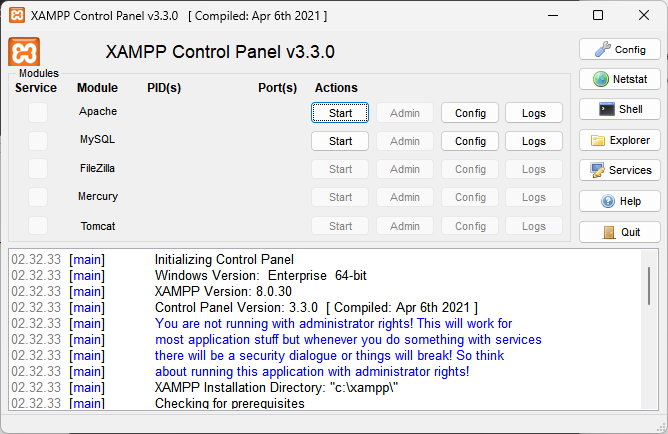Screen dimensions: 668x434
Task: Click the MySQL module label
Action: pos(98,139)
